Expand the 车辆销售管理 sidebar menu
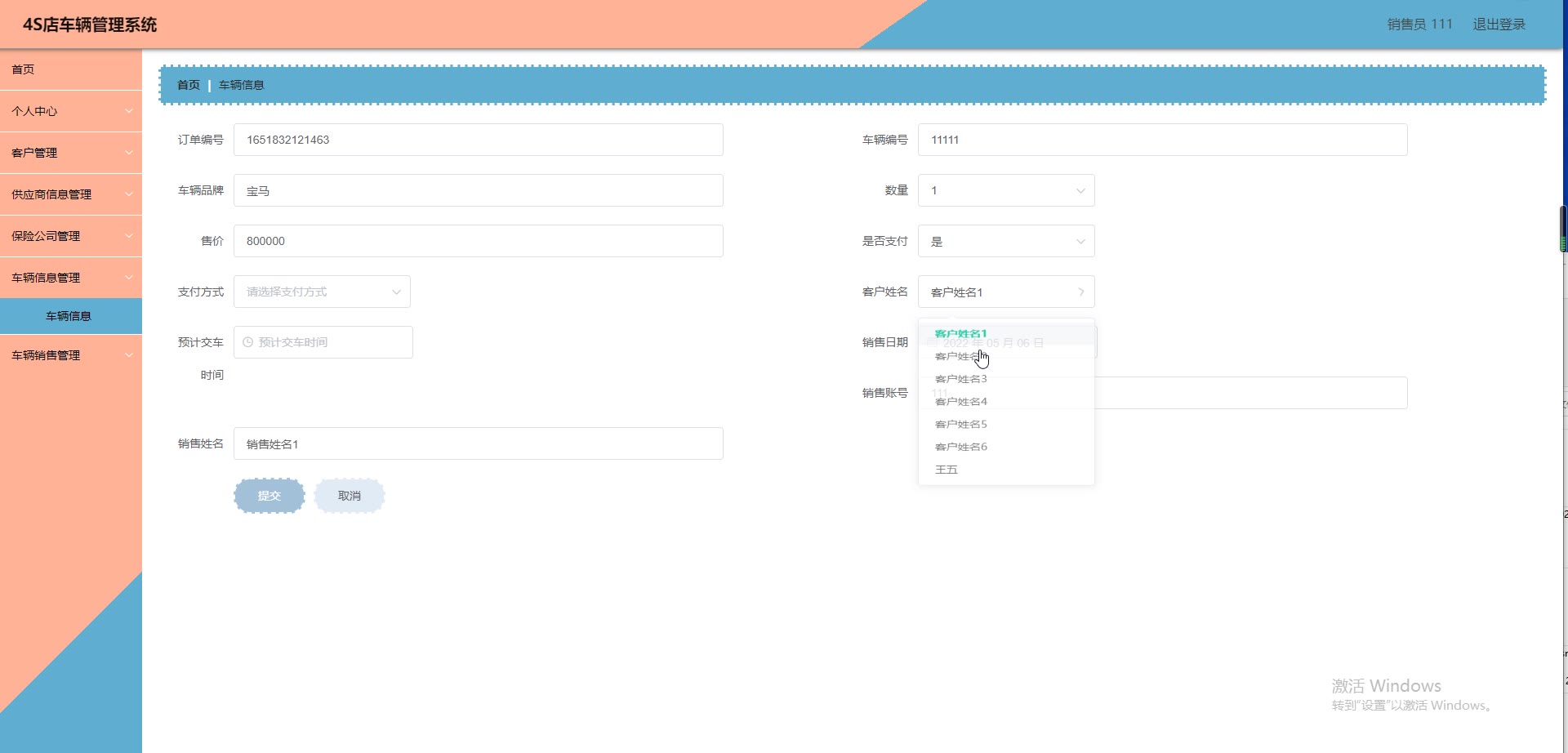Screen dimensions: 1568x753 point(71,355)
